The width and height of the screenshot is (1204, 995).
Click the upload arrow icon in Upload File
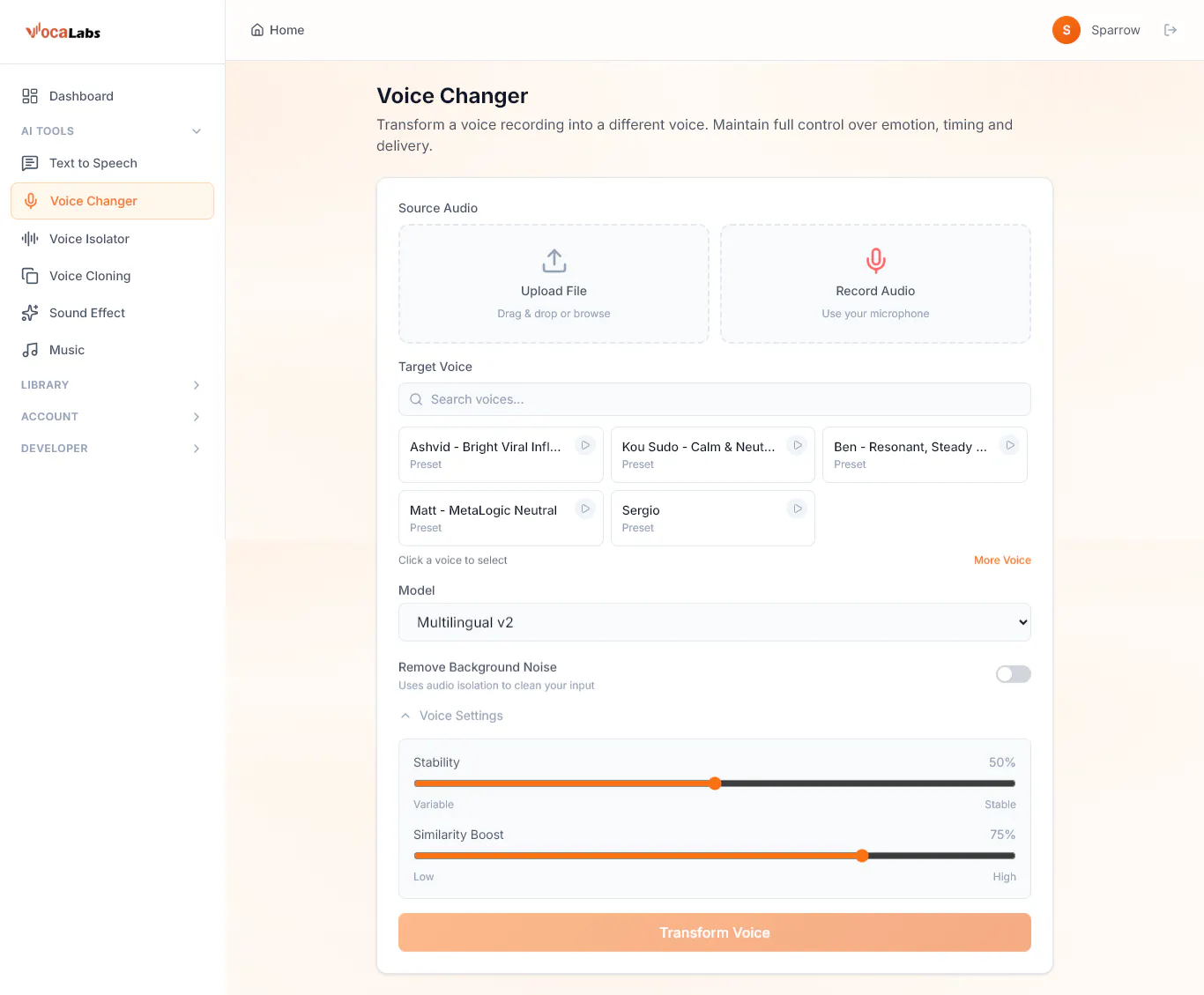pyautogui.click(x=554, y=261)
